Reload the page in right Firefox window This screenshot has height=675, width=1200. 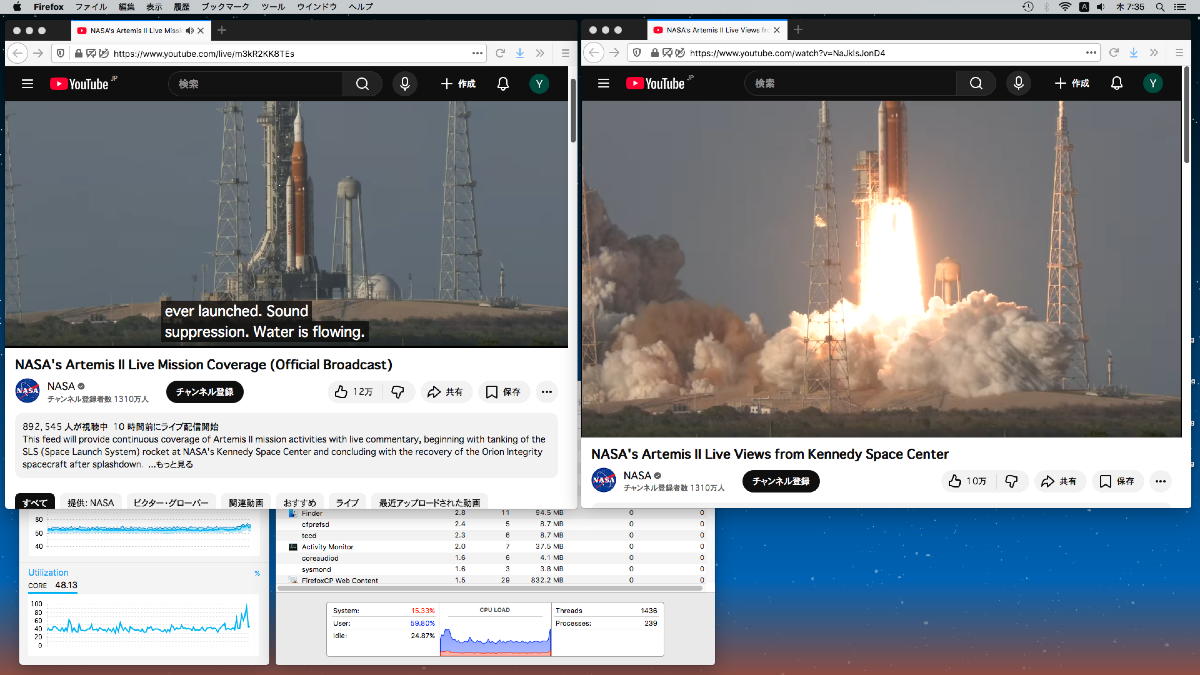tap(1114, 52)
